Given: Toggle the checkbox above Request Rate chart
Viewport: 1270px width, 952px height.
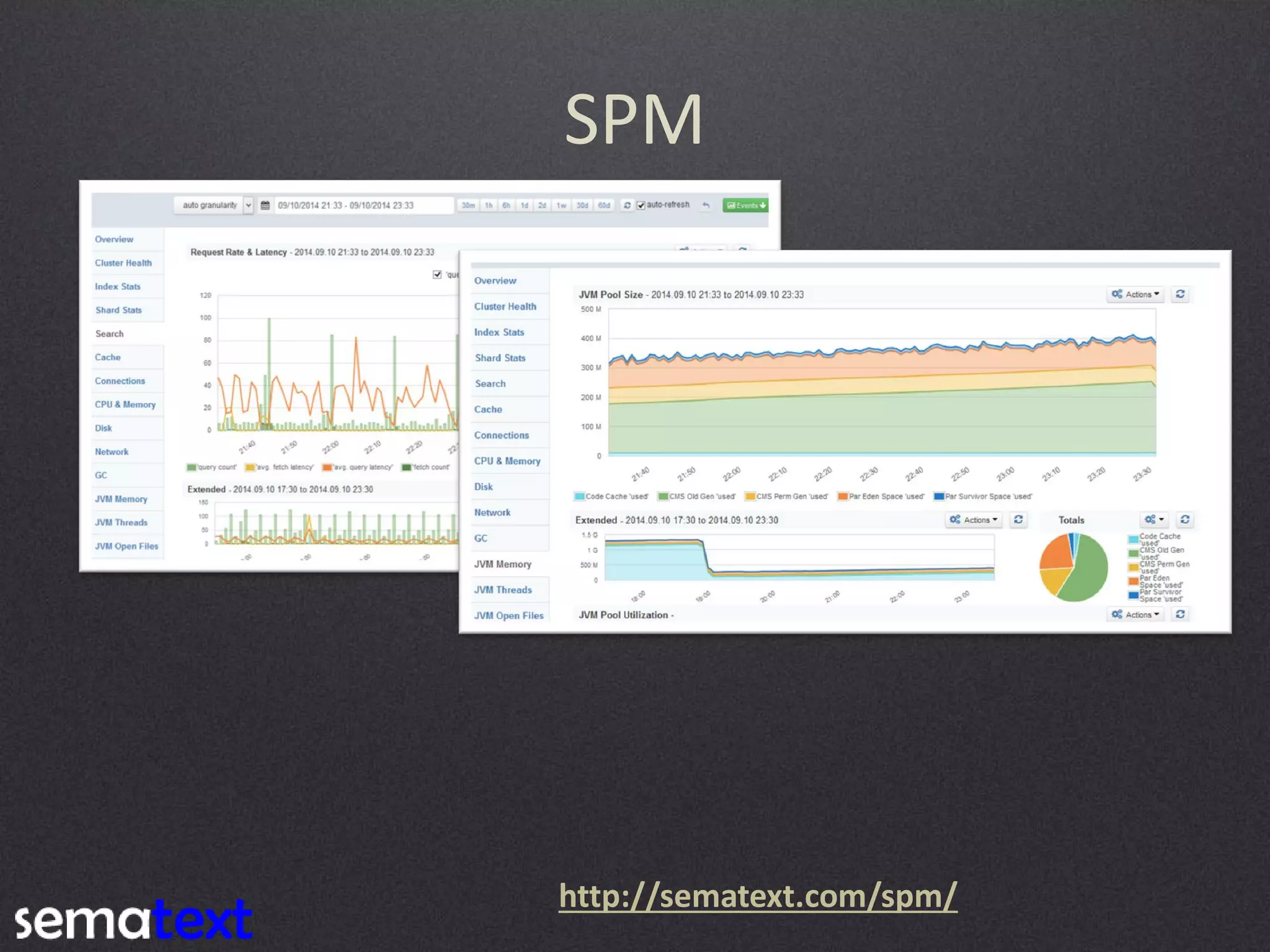Looking at the screenshot, I should (x=437, y=275).
